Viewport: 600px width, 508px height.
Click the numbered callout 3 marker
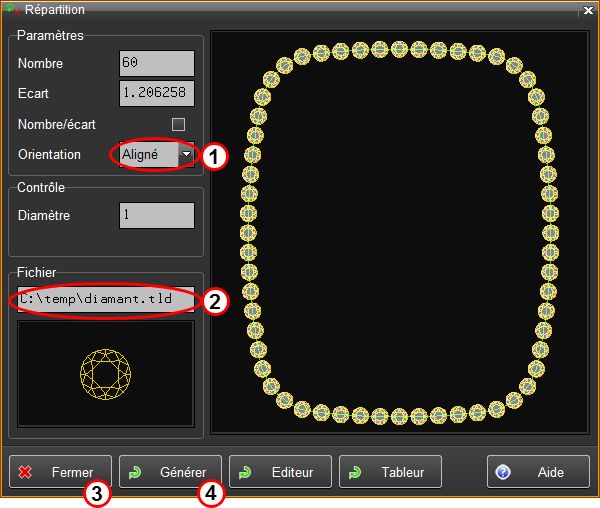click(95, 495)
